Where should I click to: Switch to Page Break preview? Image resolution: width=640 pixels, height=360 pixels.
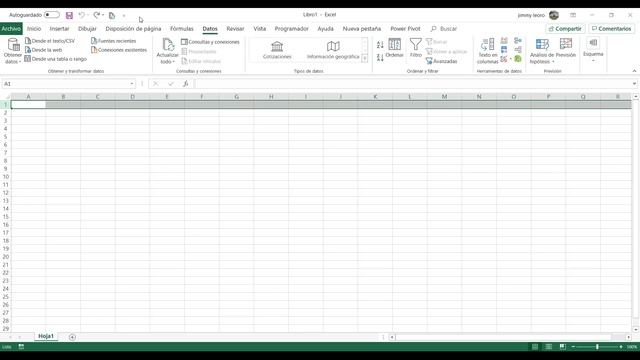562,347
